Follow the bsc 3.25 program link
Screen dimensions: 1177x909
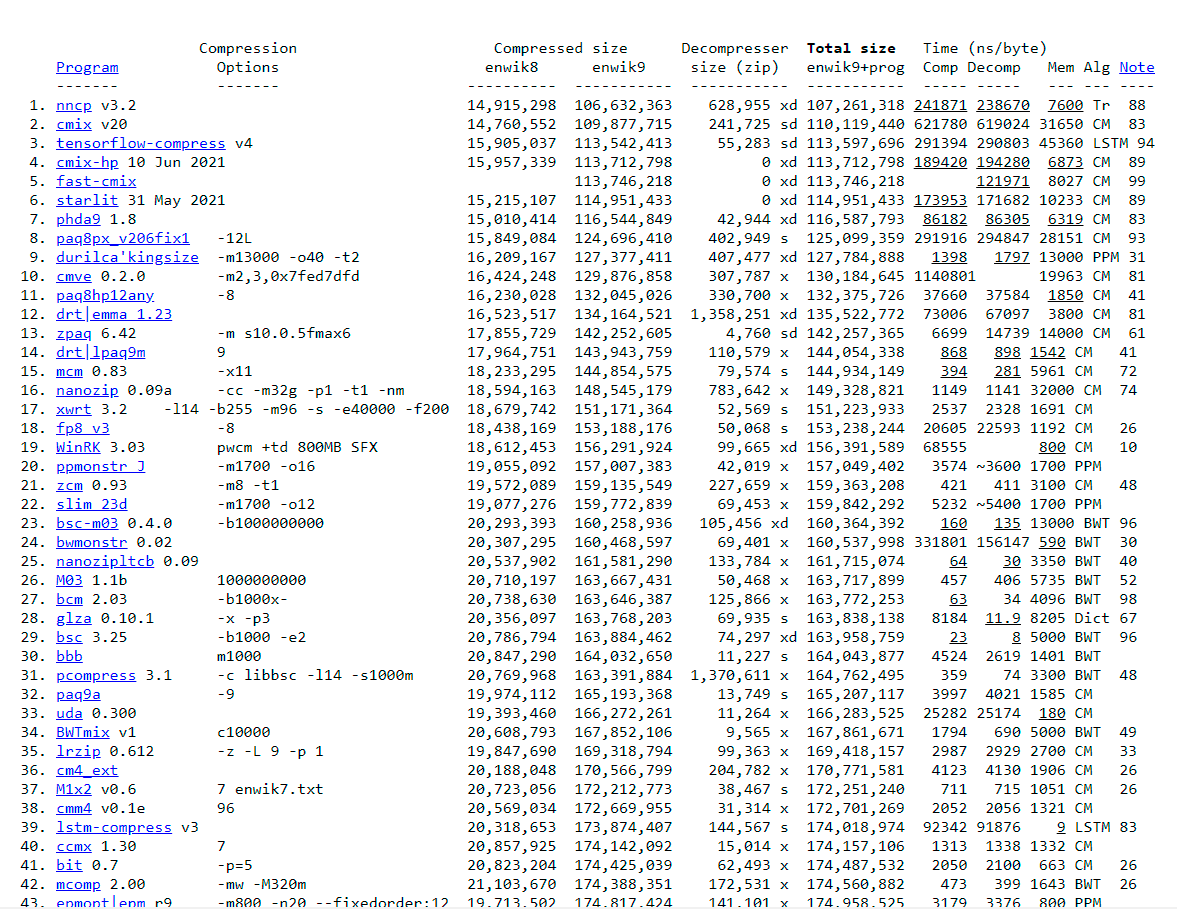tap(69, 637)
